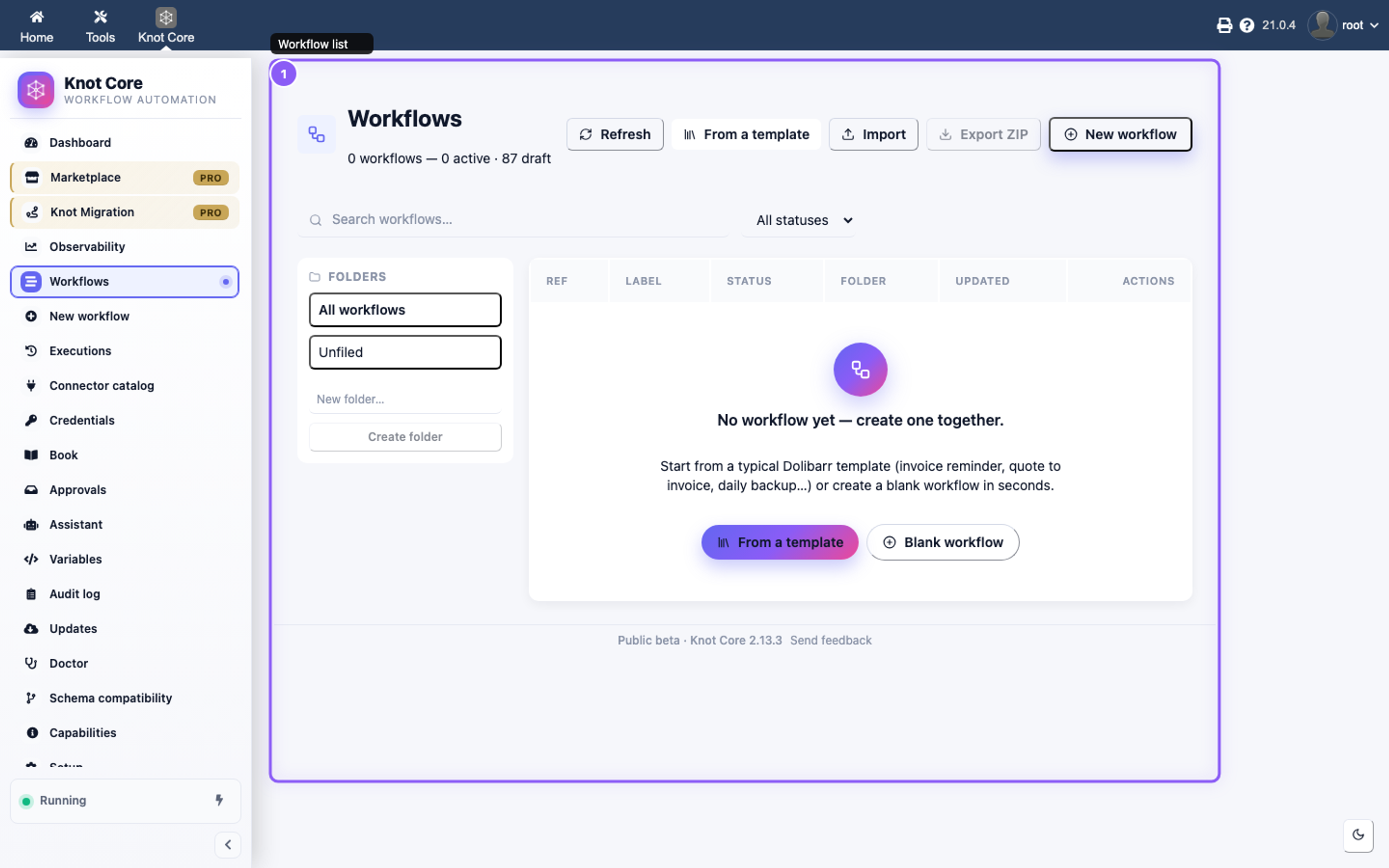Toggle dark mode with the moon icon

click(x=1358, y=835)
